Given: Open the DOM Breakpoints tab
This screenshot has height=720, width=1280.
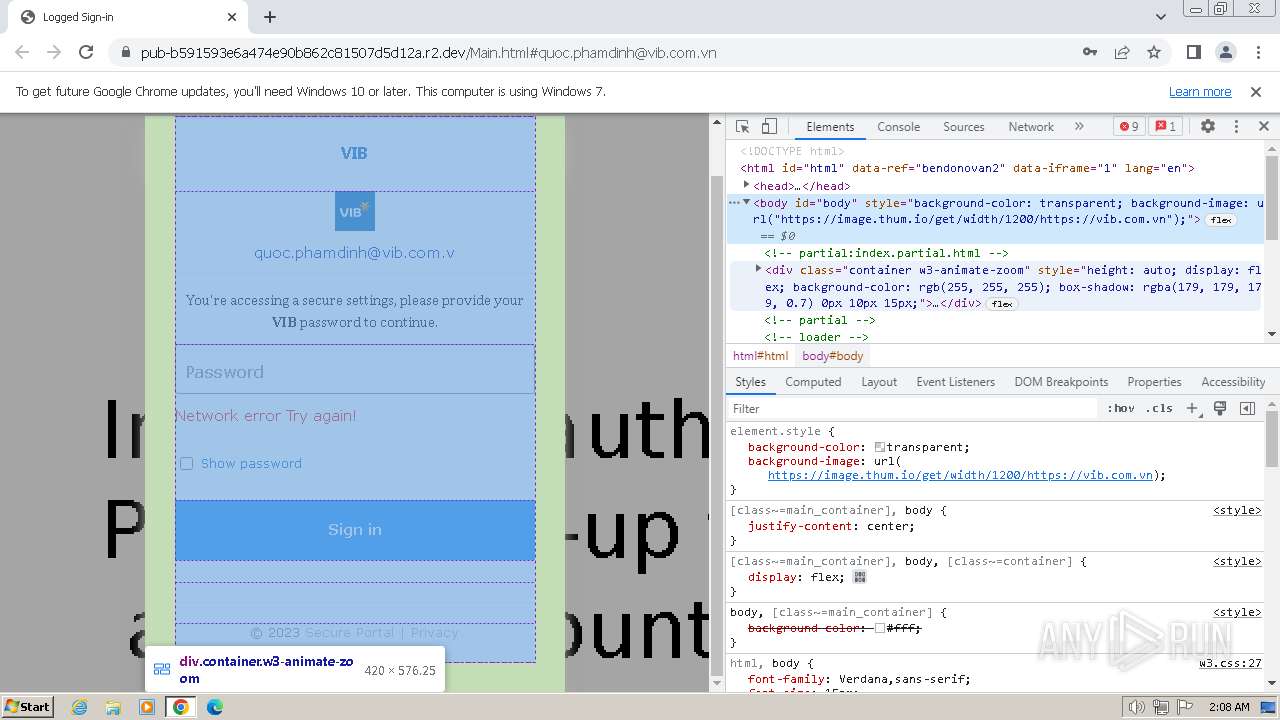Looking at the screenshot, I should point(1061,382).
